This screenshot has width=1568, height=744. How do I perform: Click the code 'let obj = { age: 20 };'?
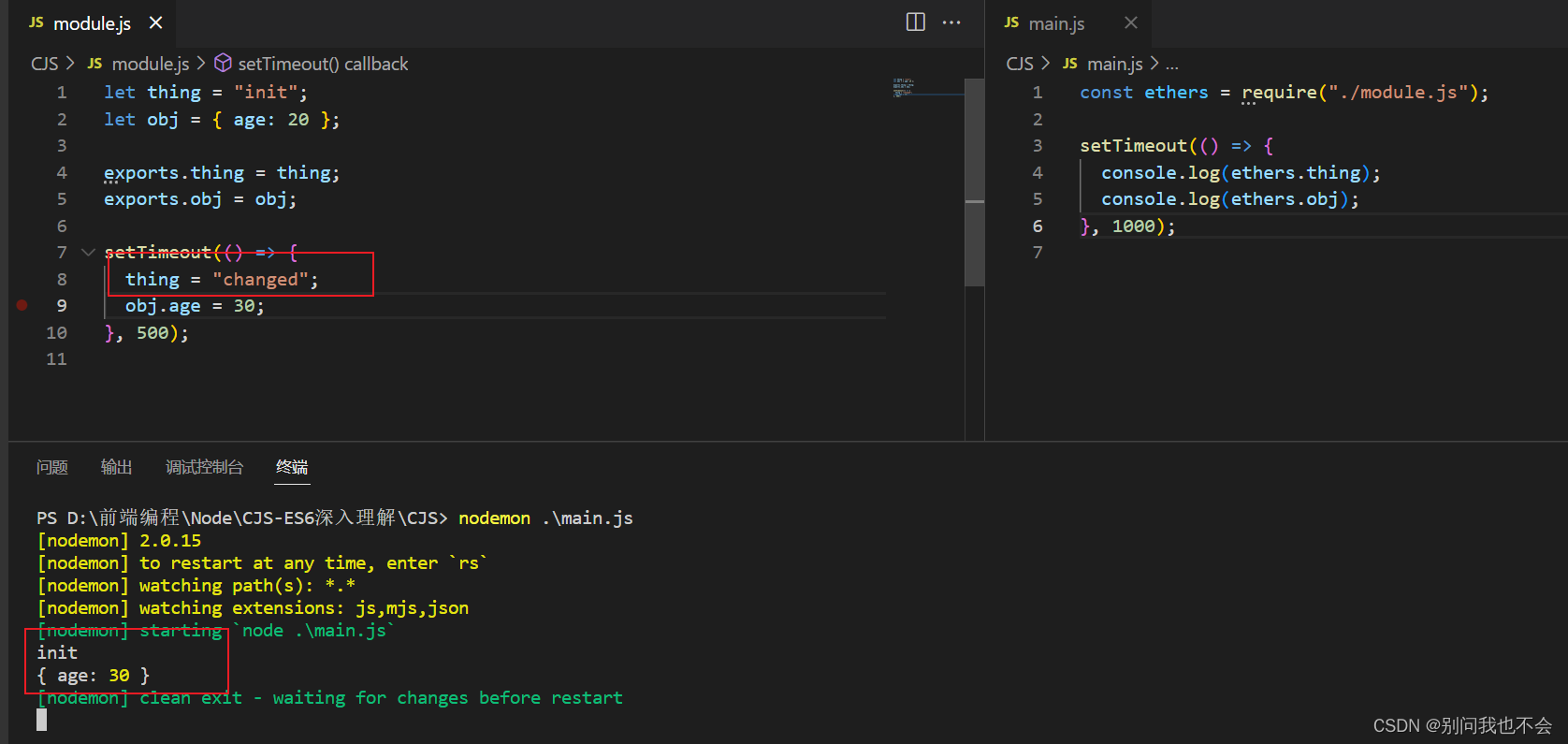222,120
